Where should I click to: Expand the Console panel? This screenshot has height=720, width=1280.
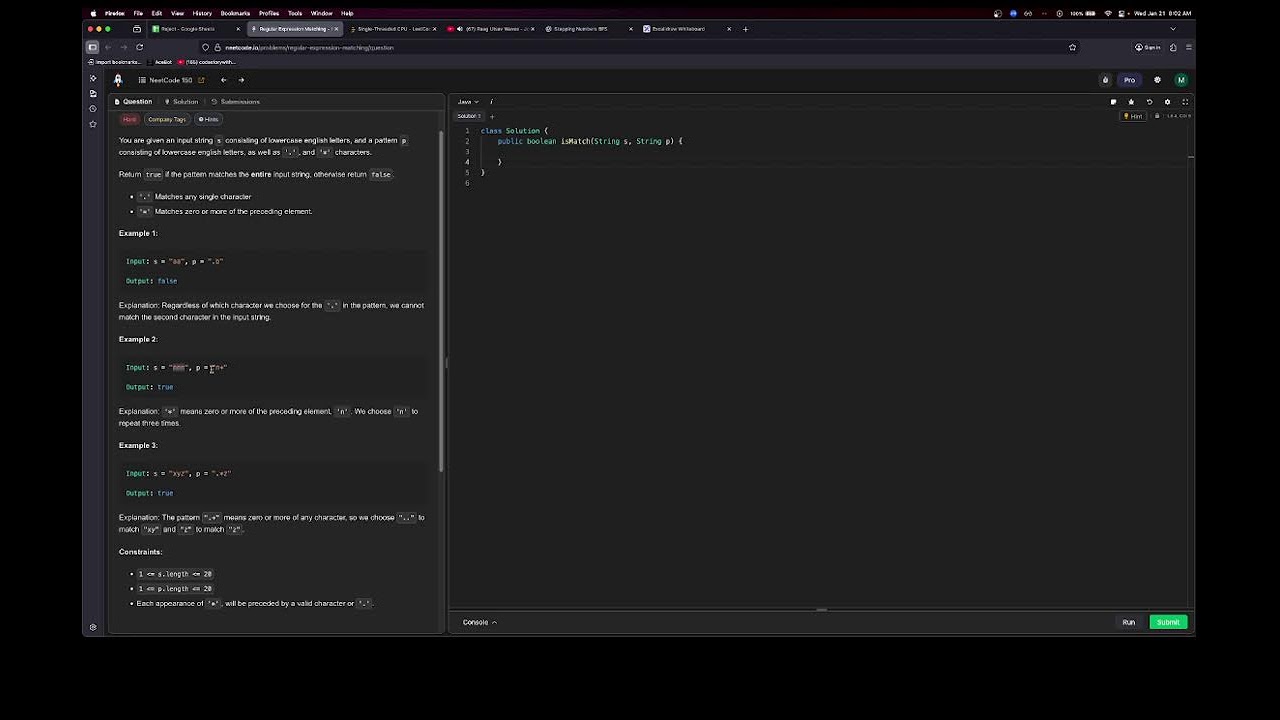(x=479, y=622)
